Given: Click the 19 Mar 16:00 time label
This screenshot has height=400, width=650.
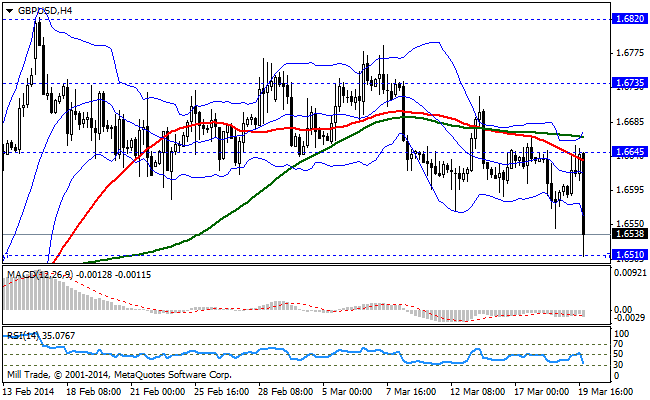Looking at the screenshot, I should (x=606, y=392).
